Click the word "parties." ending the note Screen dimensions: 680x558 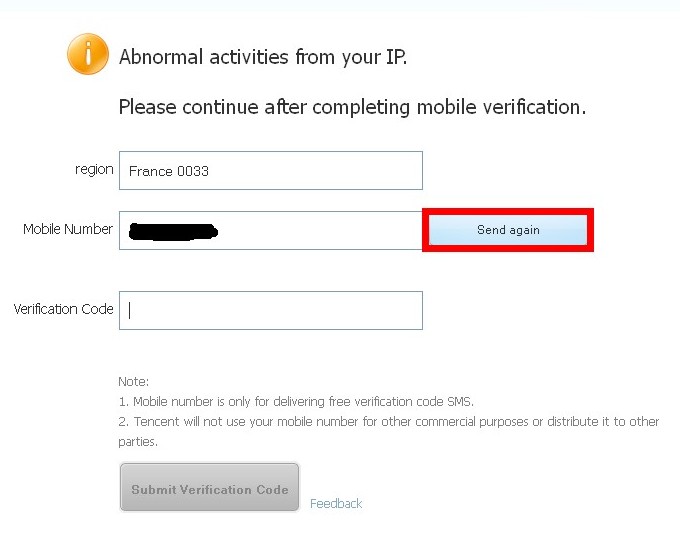[x=138, y=441]
